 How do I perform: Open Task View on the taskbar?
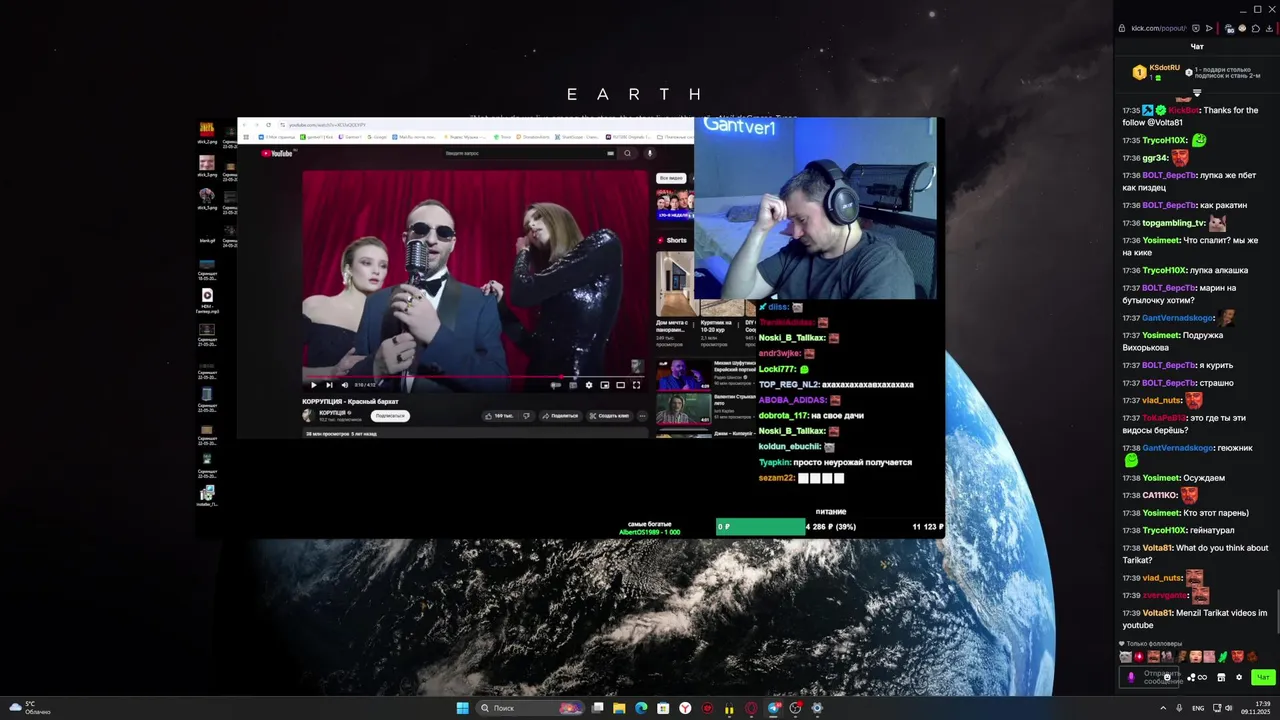tap(597, 708)
